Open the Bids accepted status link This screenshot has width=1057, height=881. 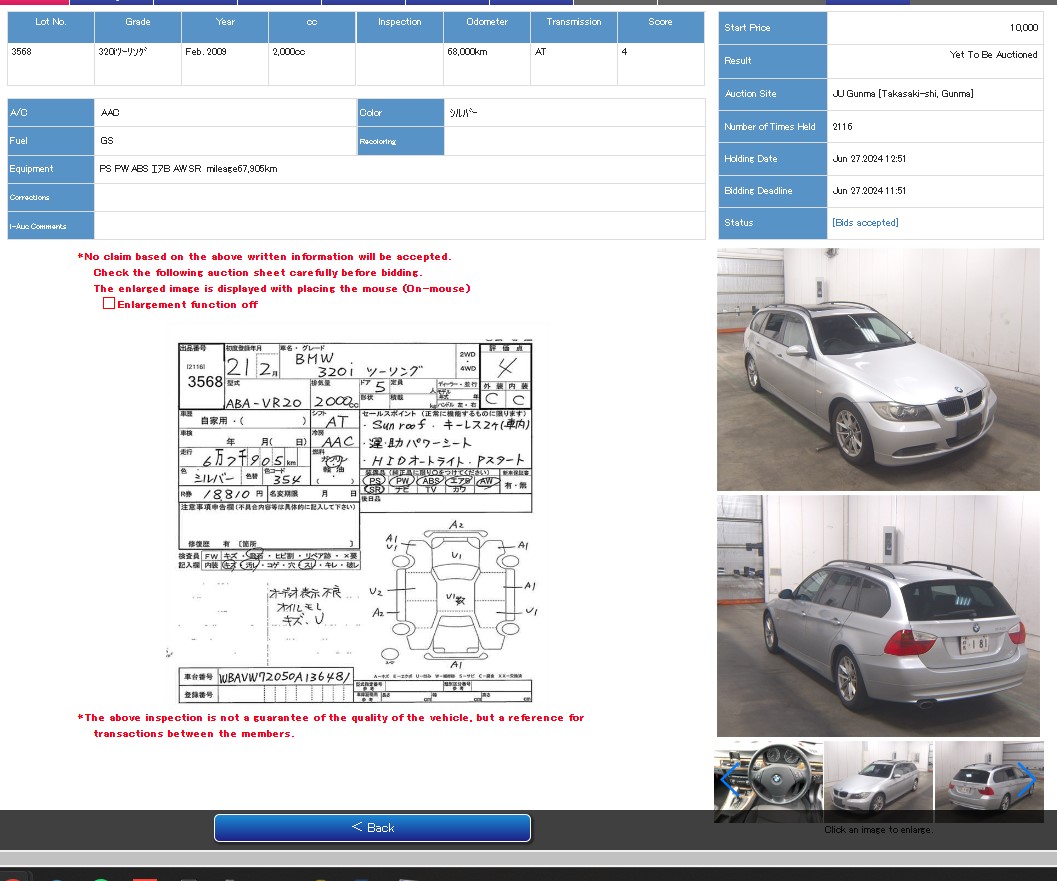(x=865, y=223)
